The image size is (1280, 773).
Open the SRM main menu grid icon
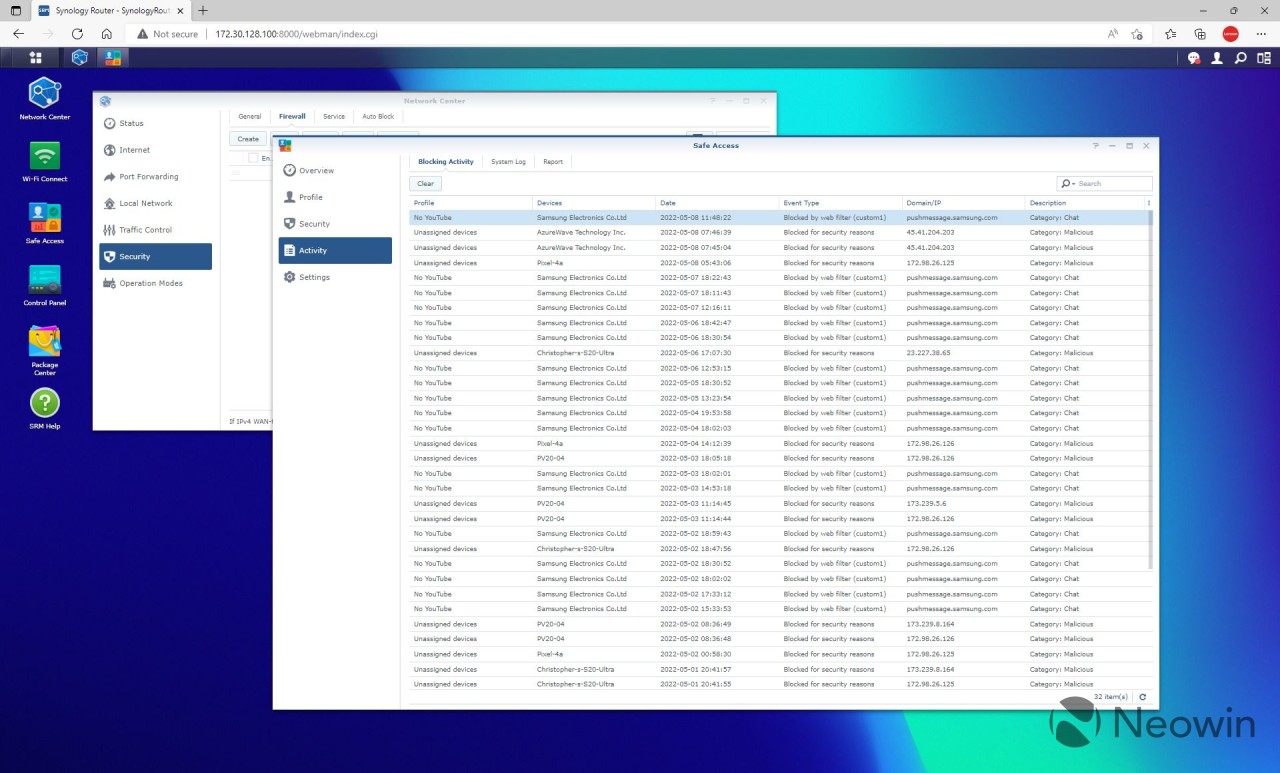click(36, 58)
